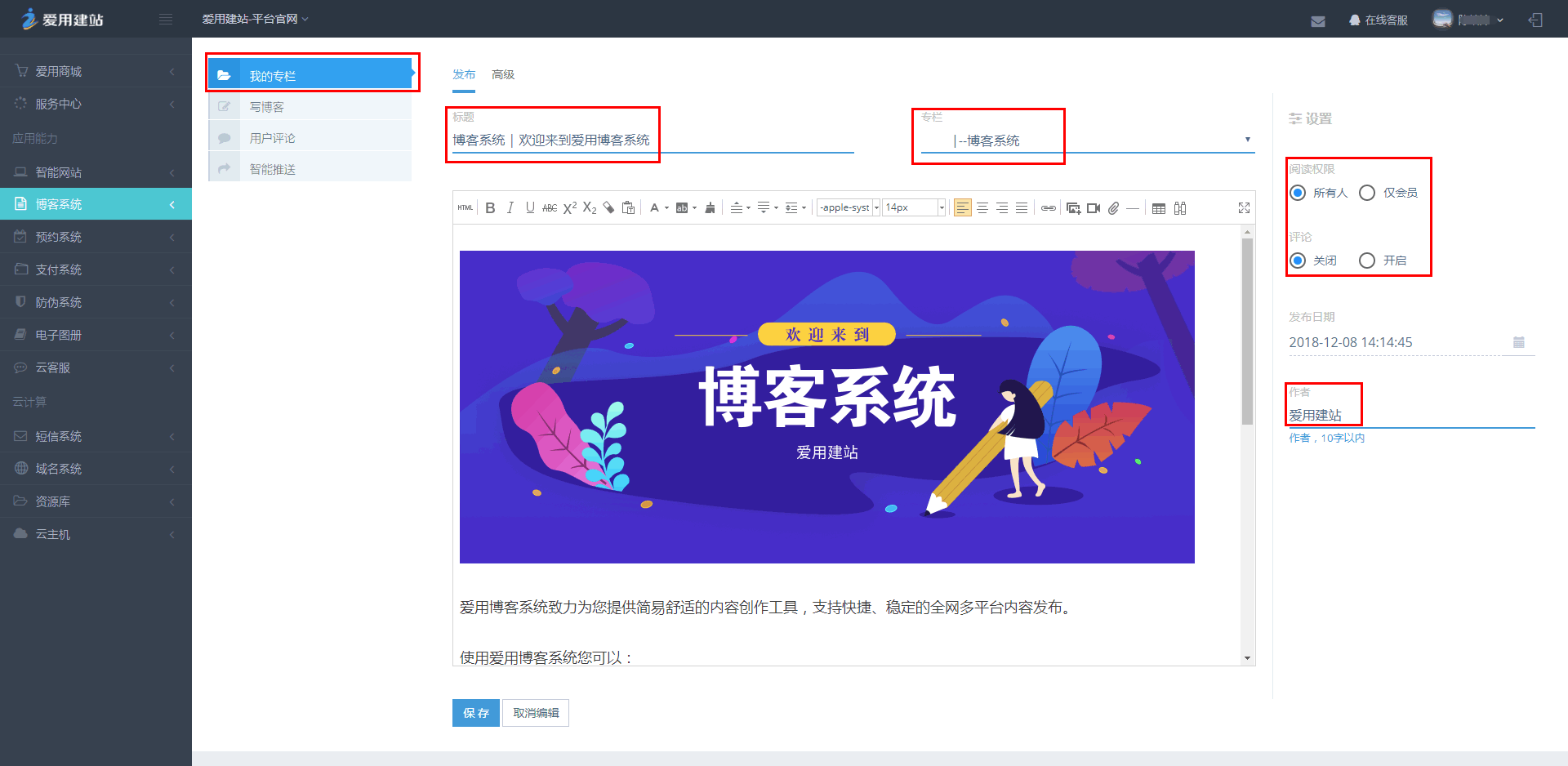
Task: Click the paste as text icon
Action: [x=628, y=208]
